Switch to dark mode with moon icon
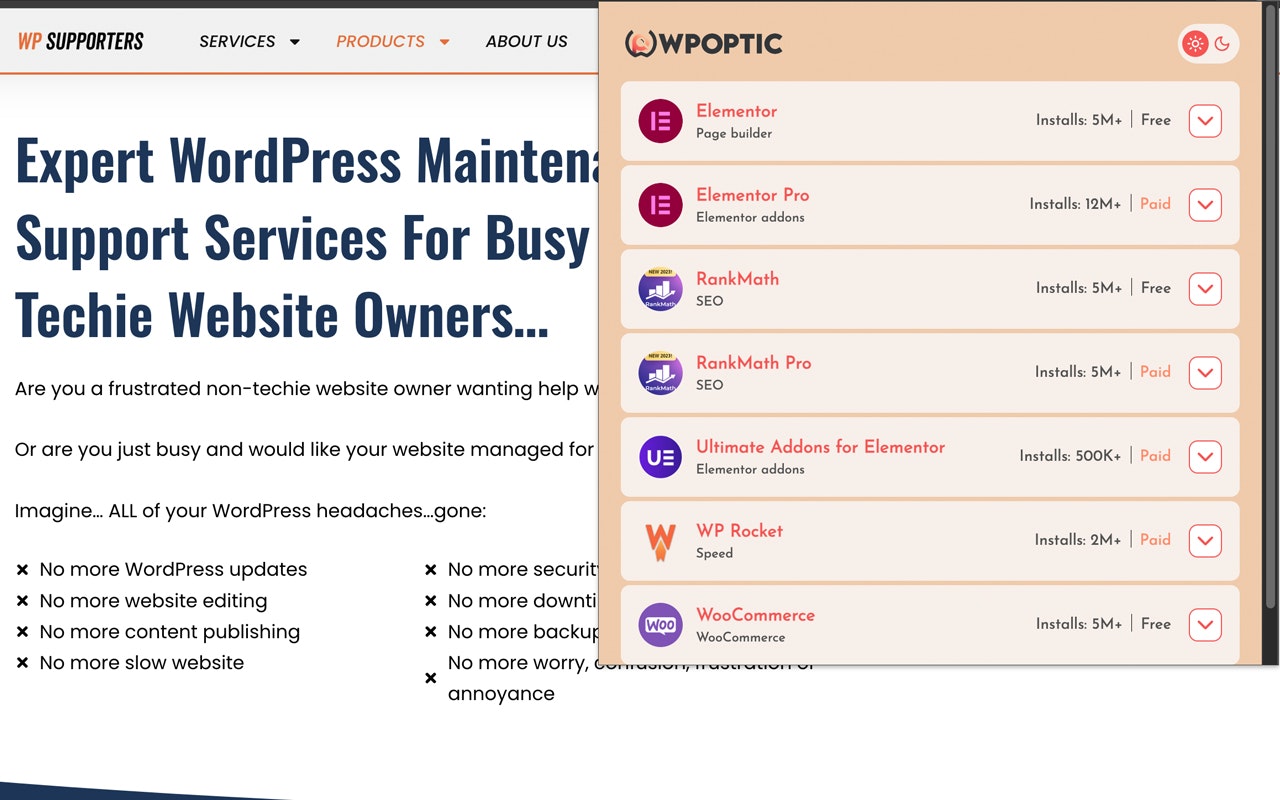This screenshot has height=800, width=1280. [1222, 44]
